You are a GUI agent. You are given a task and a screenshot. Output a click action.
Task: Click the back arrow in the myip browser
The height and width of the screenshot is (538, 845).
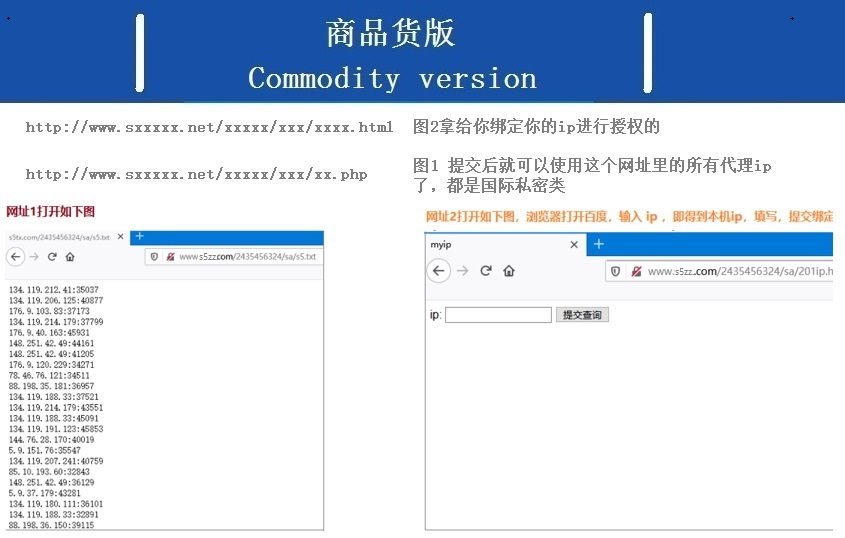pos(438,271)
